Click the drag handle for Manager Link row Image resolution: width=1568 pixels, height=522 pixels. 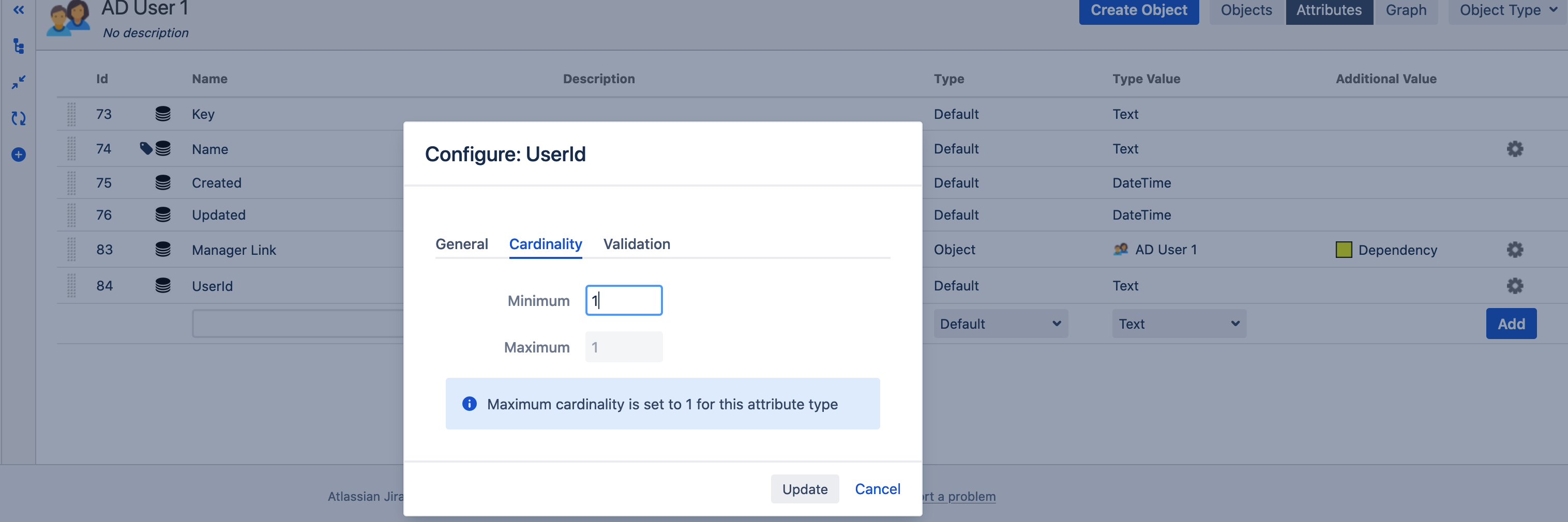71,250
